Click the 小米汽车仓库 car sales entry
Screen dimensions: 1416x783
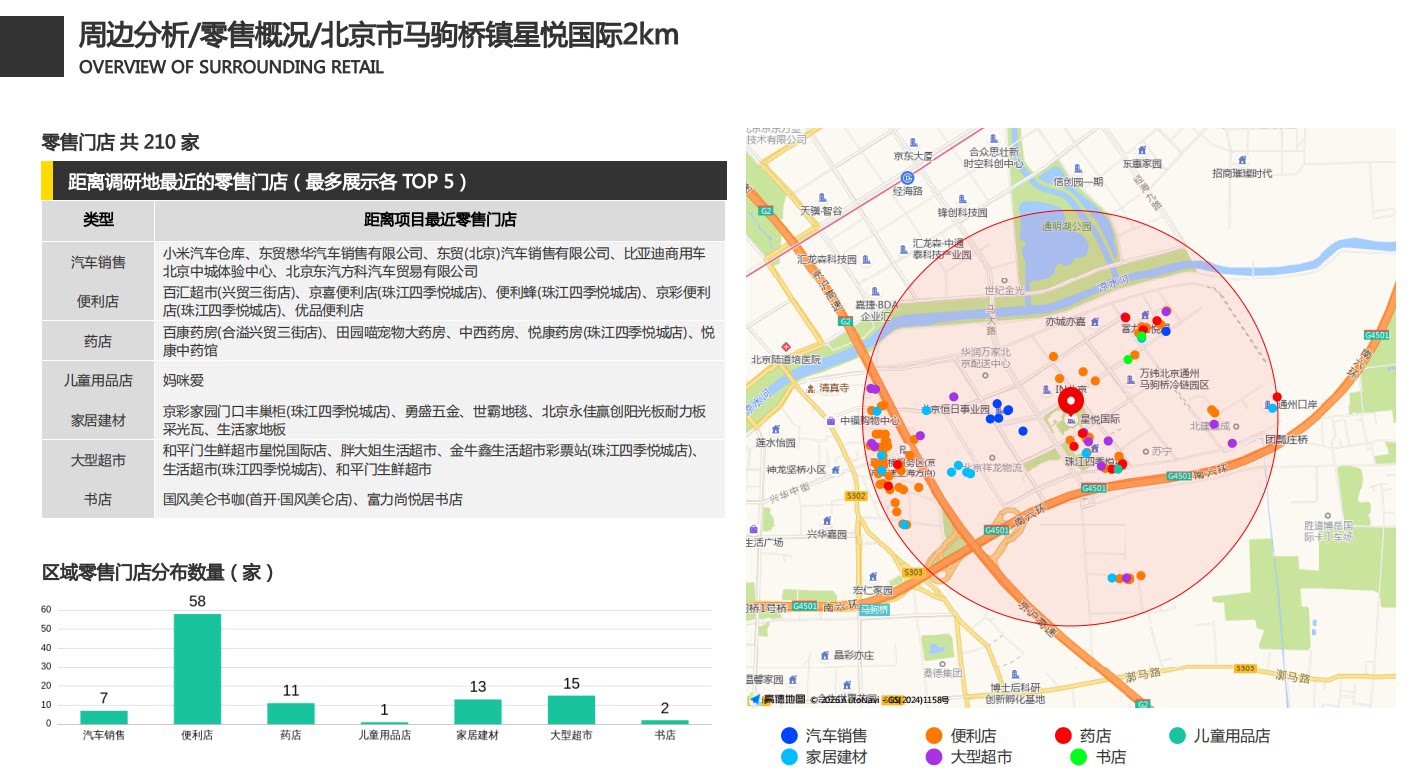point(205,253)
